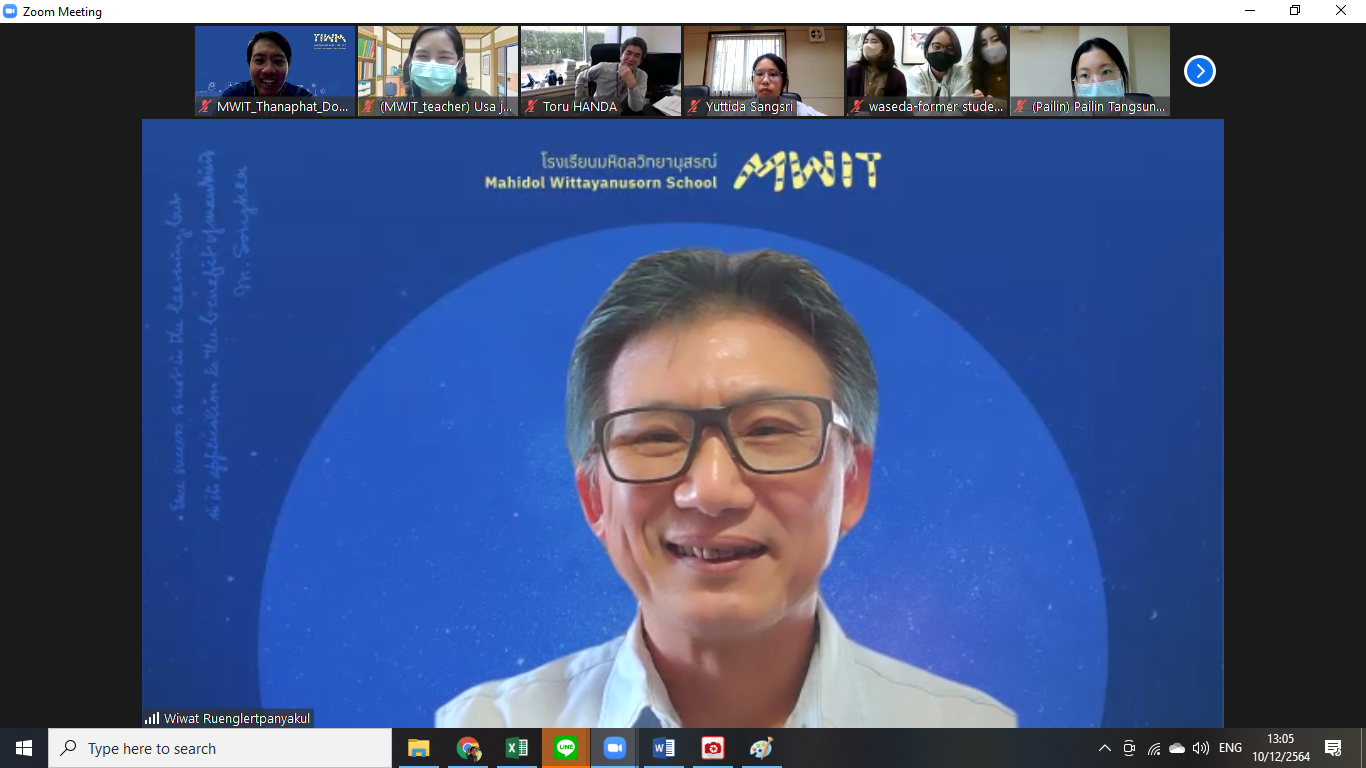Open Word from taskbar
The width and height of the screenshot is (1366, 768).
click(663, 748)
